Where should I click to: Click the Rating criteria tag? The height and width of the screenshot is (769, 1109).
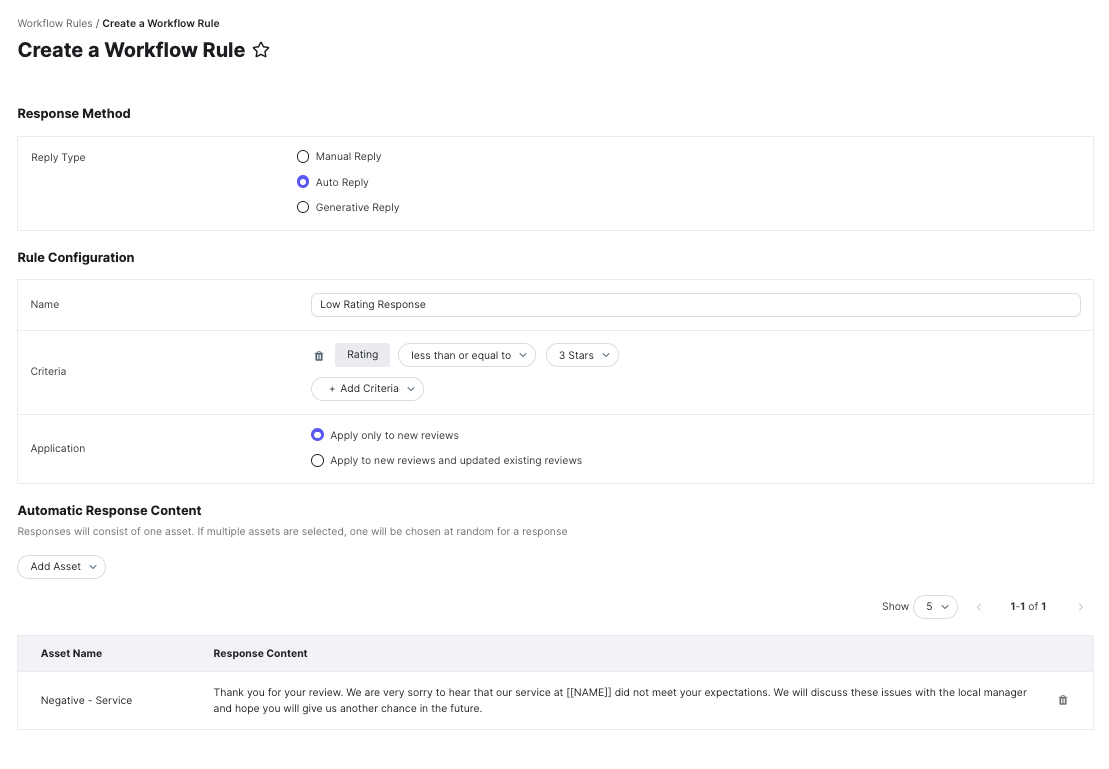(x=362, y=355)
